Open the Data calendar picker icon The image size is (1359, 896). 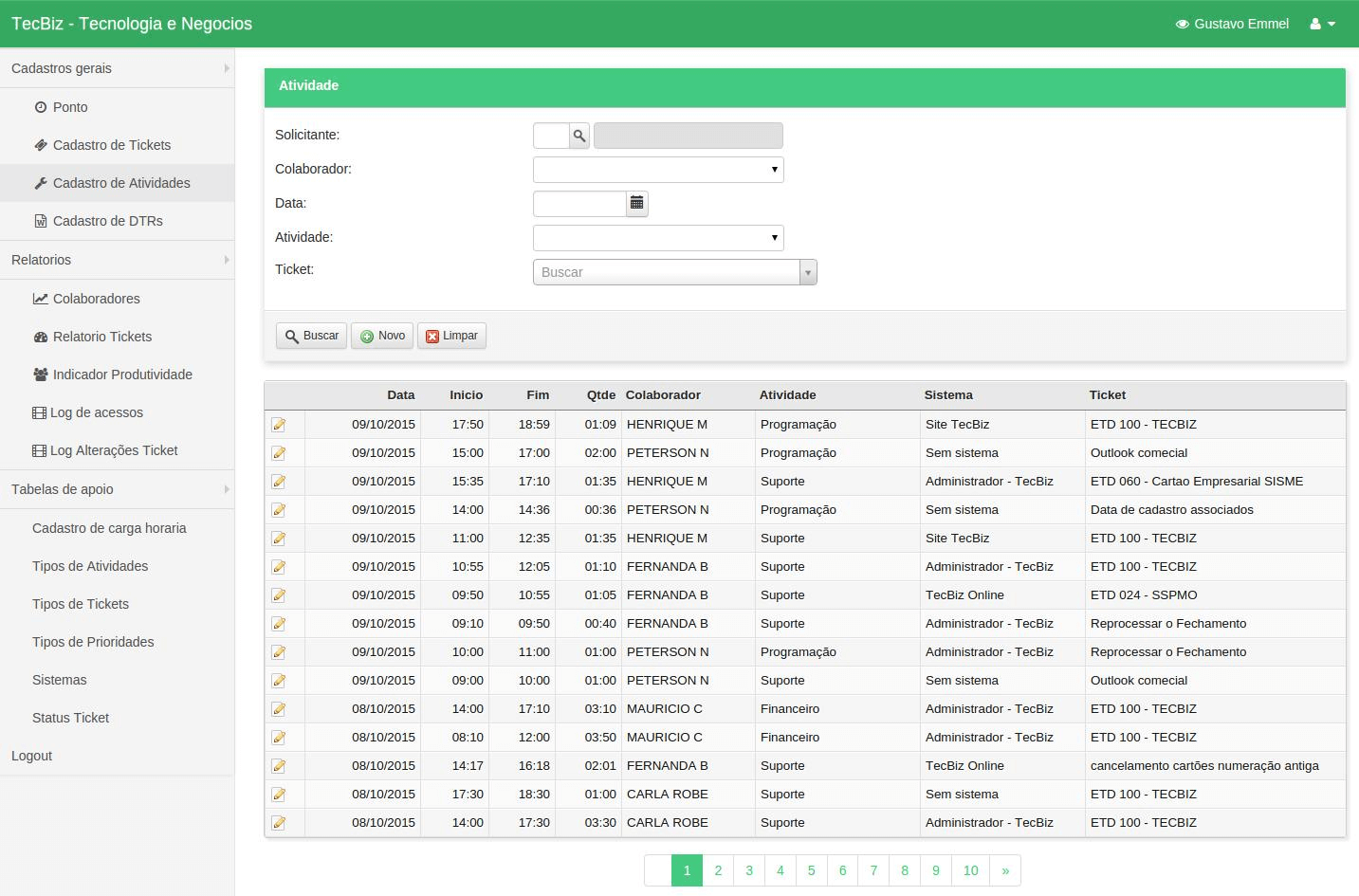pos(637,203)
